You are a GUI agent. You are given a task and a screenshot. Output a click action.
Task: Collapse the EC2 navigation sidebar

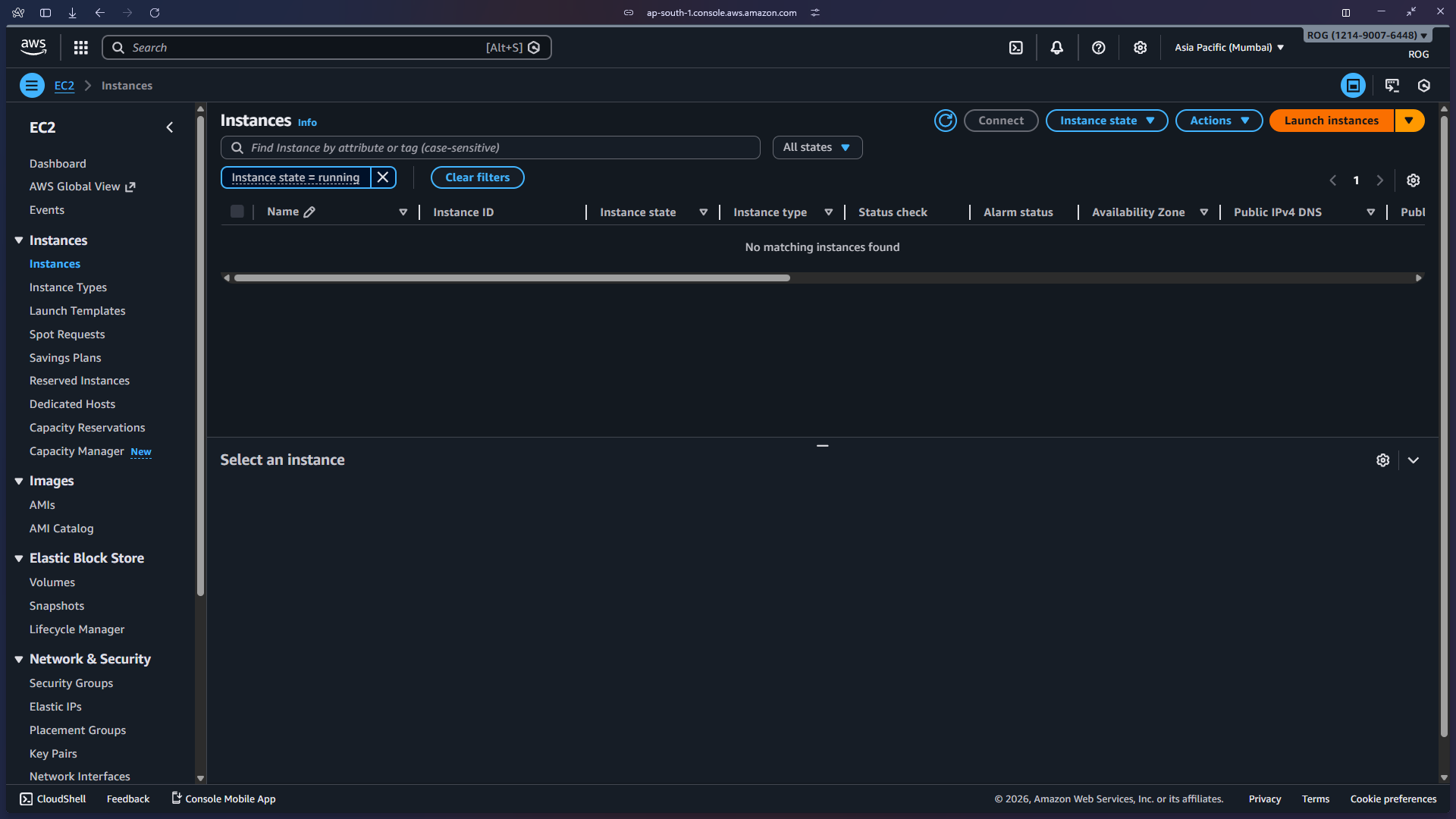pos(169,127)
